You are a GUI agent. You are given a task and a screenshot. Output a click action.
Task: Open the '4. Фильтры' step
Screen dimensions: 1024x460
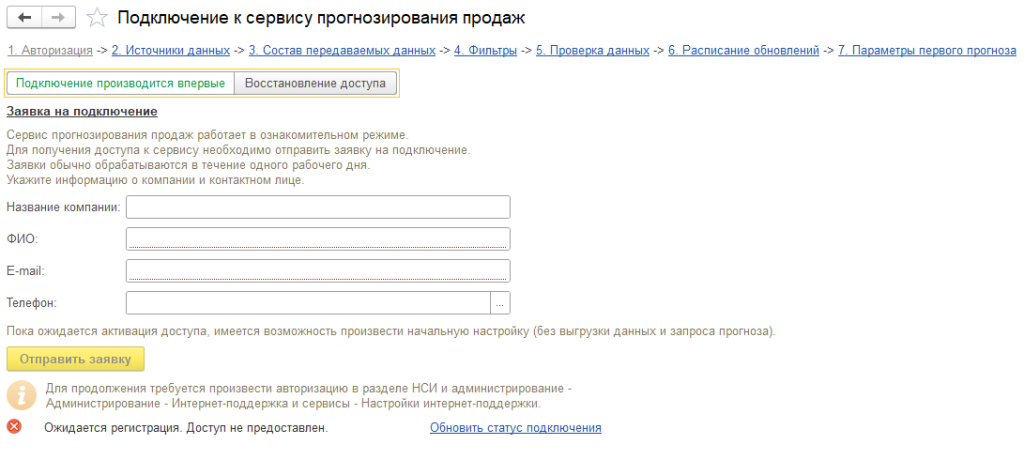(485, 50)
